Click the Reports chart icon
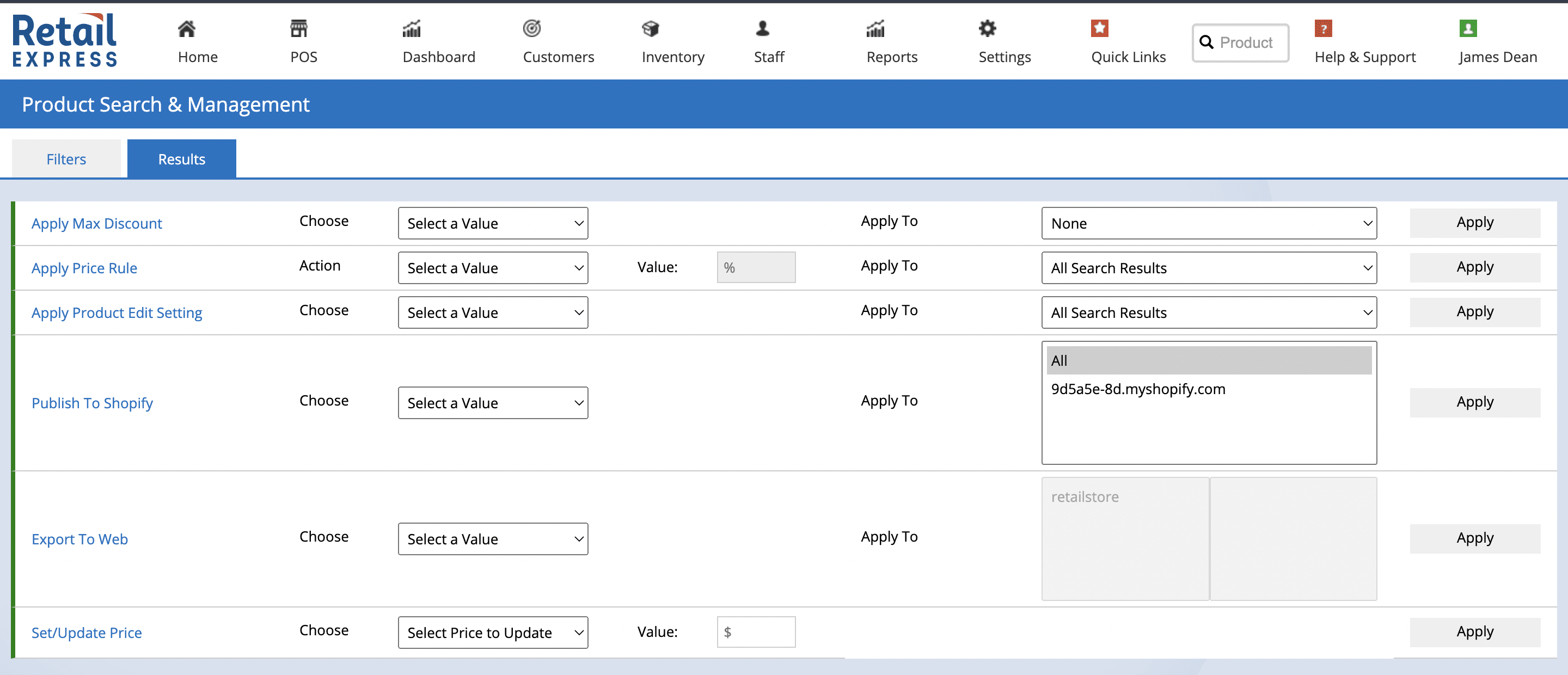This screenshot has height=675, width=1568. click(x=875, y=28)
